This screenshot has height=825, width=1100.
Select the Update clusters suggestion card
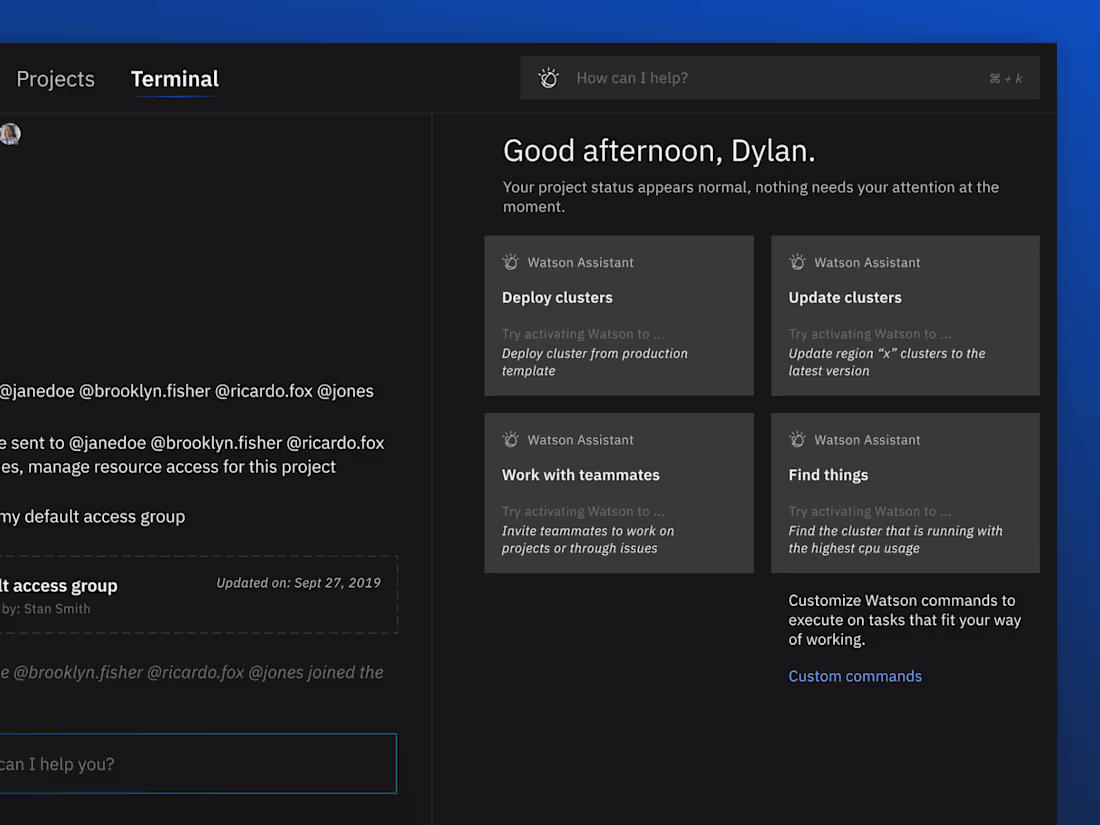tap(904, 315)
